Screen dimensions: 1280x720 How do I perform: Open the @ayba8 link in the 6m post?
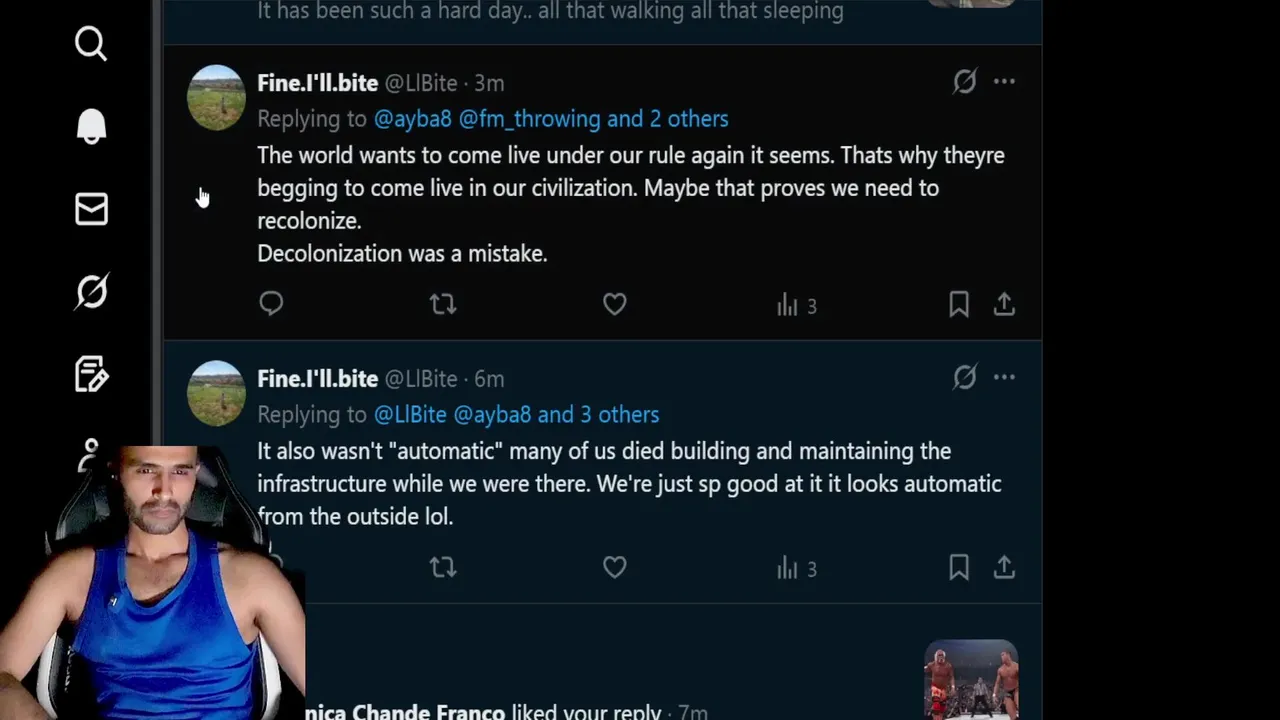click(x=492, y=415)
